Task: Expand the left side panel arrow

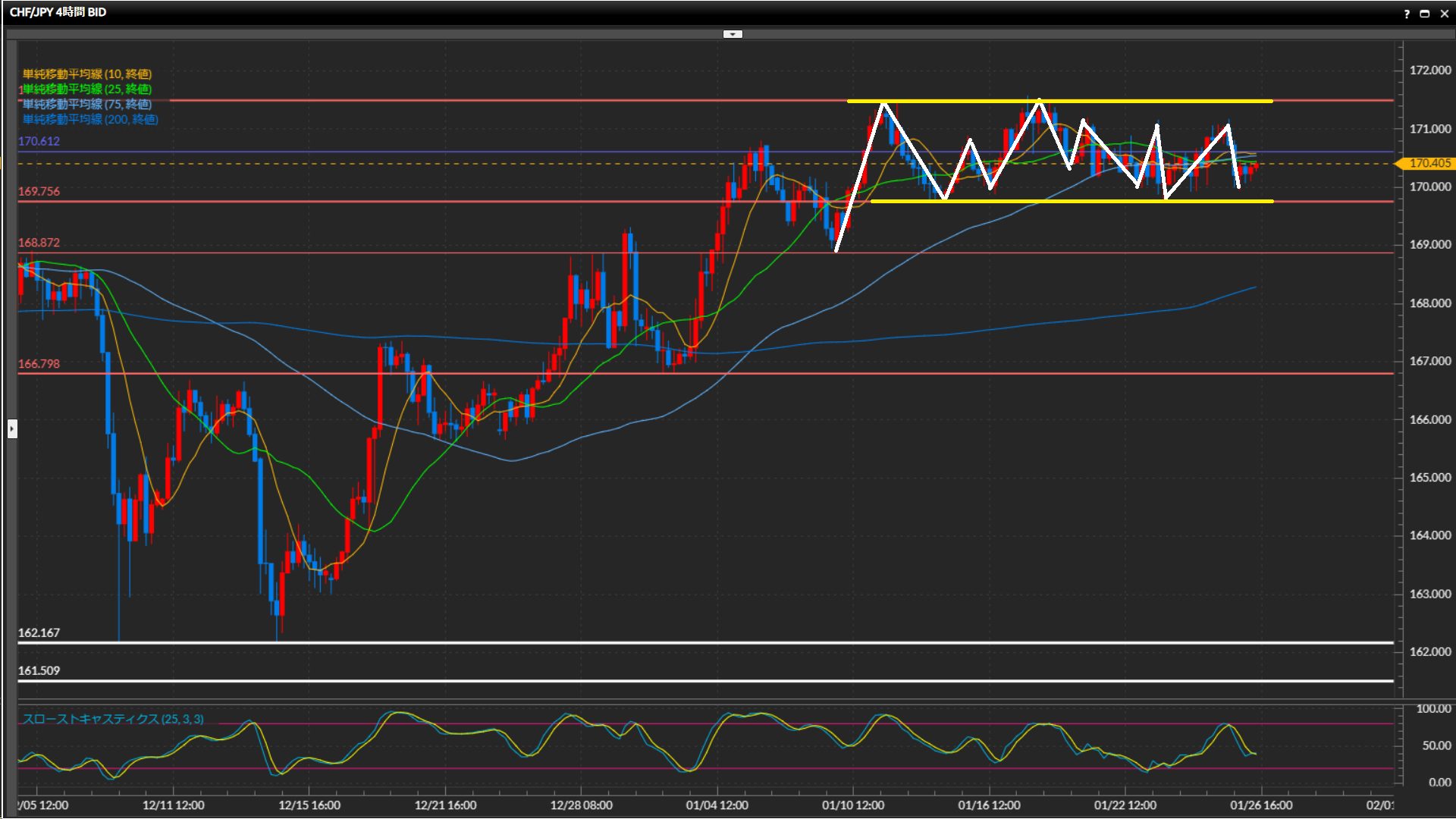Action: point(12,429)
